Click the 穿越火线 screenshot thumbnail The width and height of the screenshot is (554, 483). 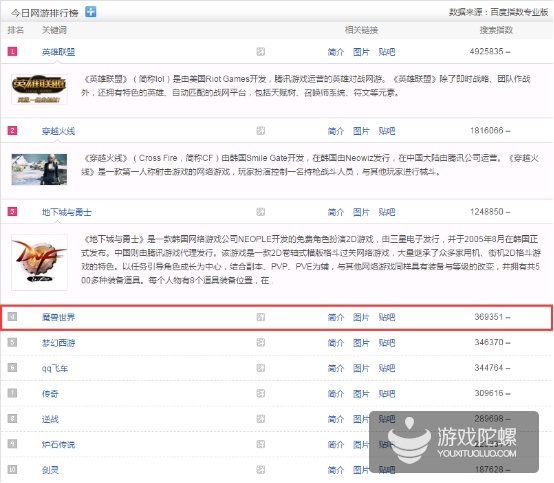39,169
